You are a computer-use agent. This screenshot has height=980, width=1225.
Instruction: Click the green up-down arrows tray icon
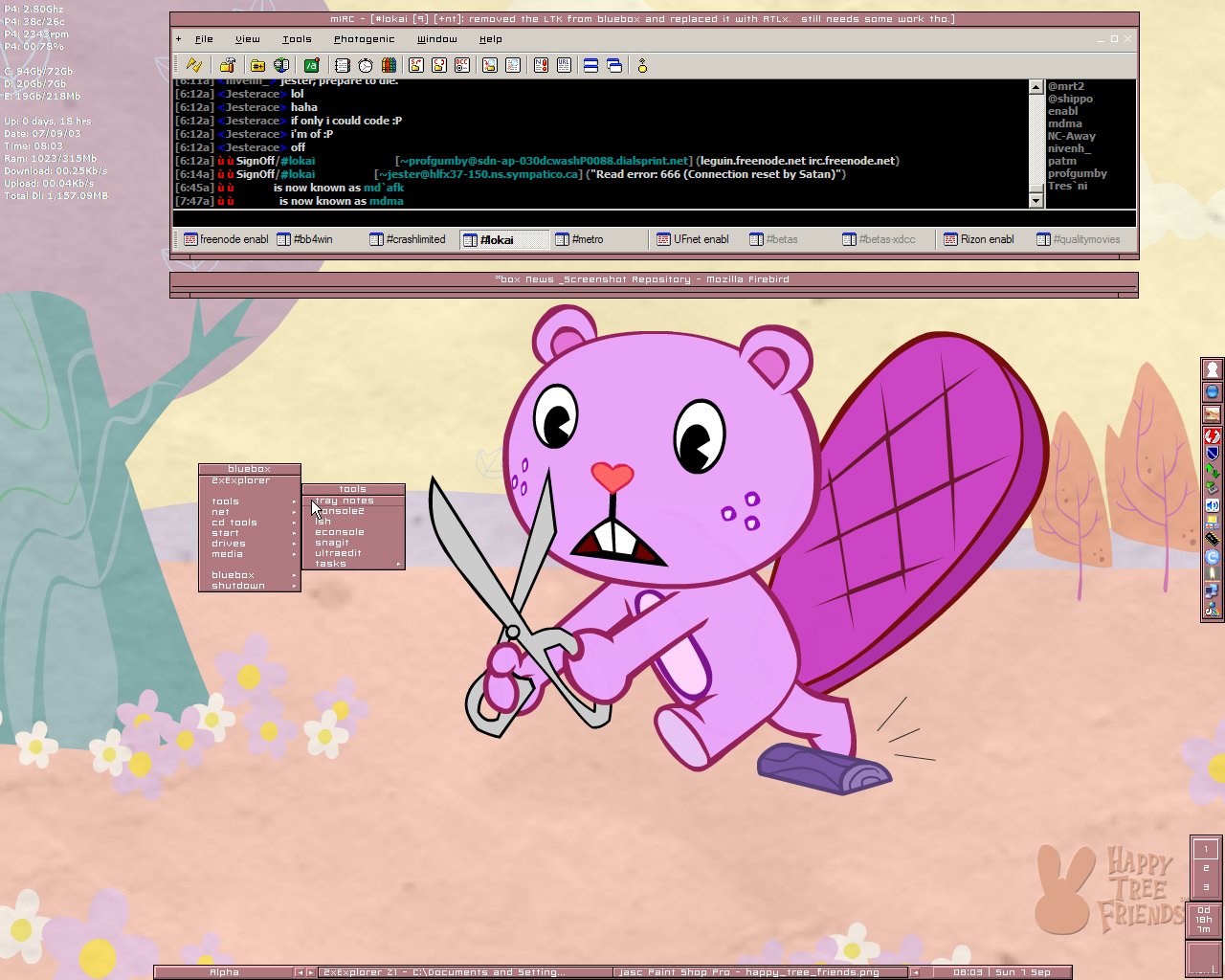pyautogui.click(x=1213, y=471)
